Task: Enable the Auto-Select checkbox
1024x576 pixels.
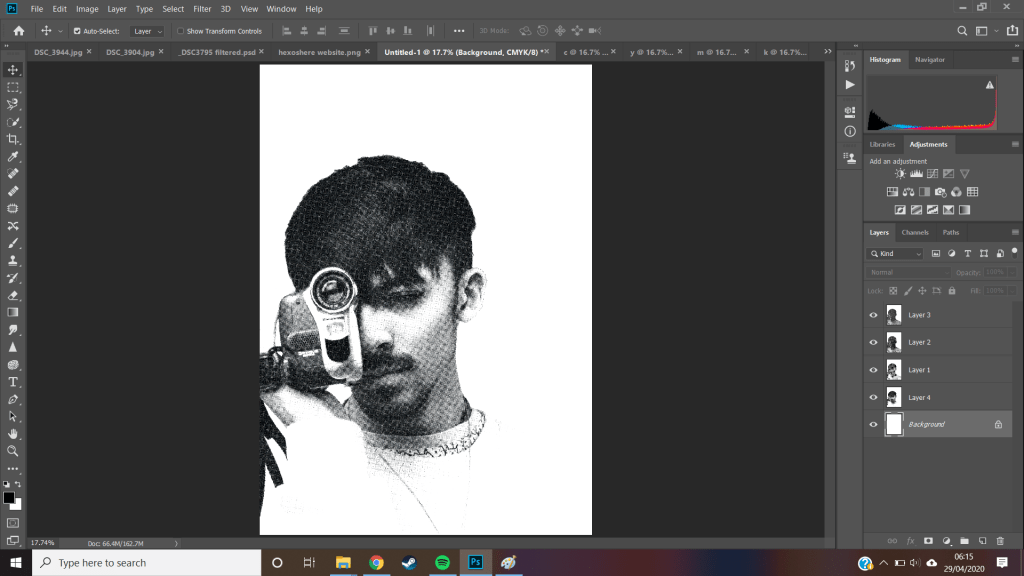Action: point(77,31)
